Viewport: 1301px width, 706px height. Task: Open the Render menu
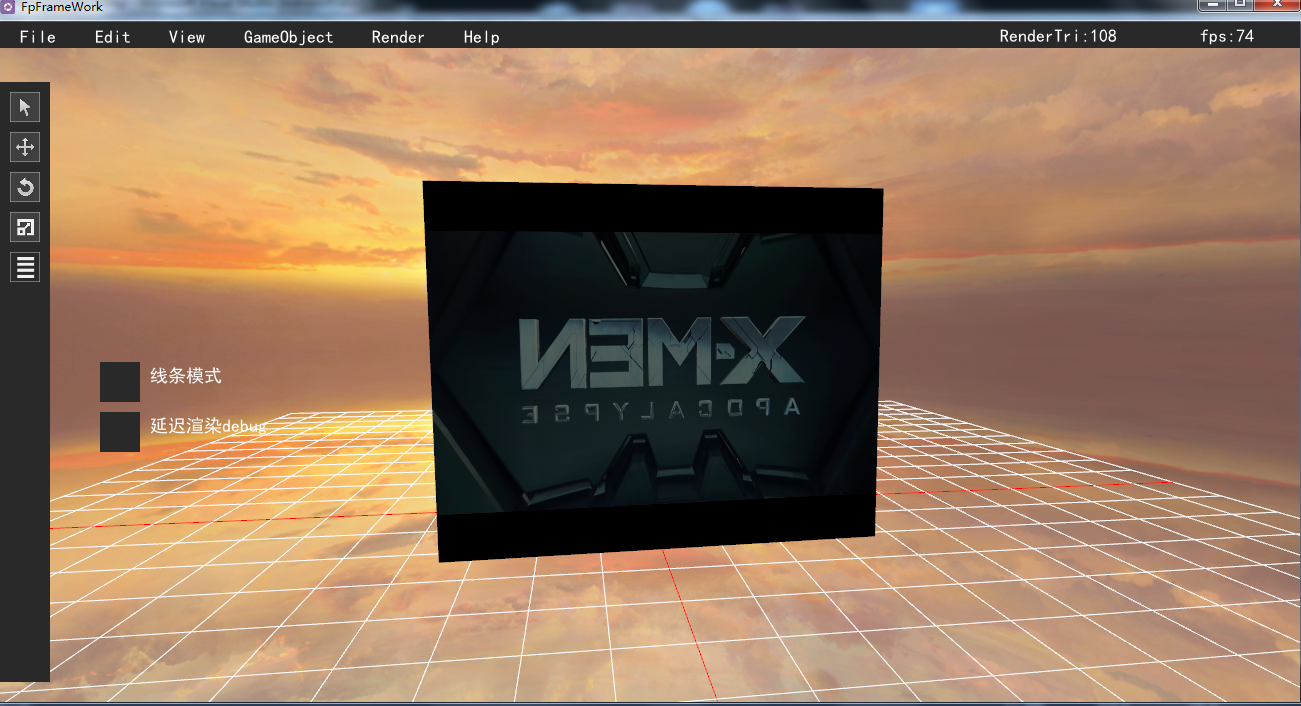tap(398, 37)
